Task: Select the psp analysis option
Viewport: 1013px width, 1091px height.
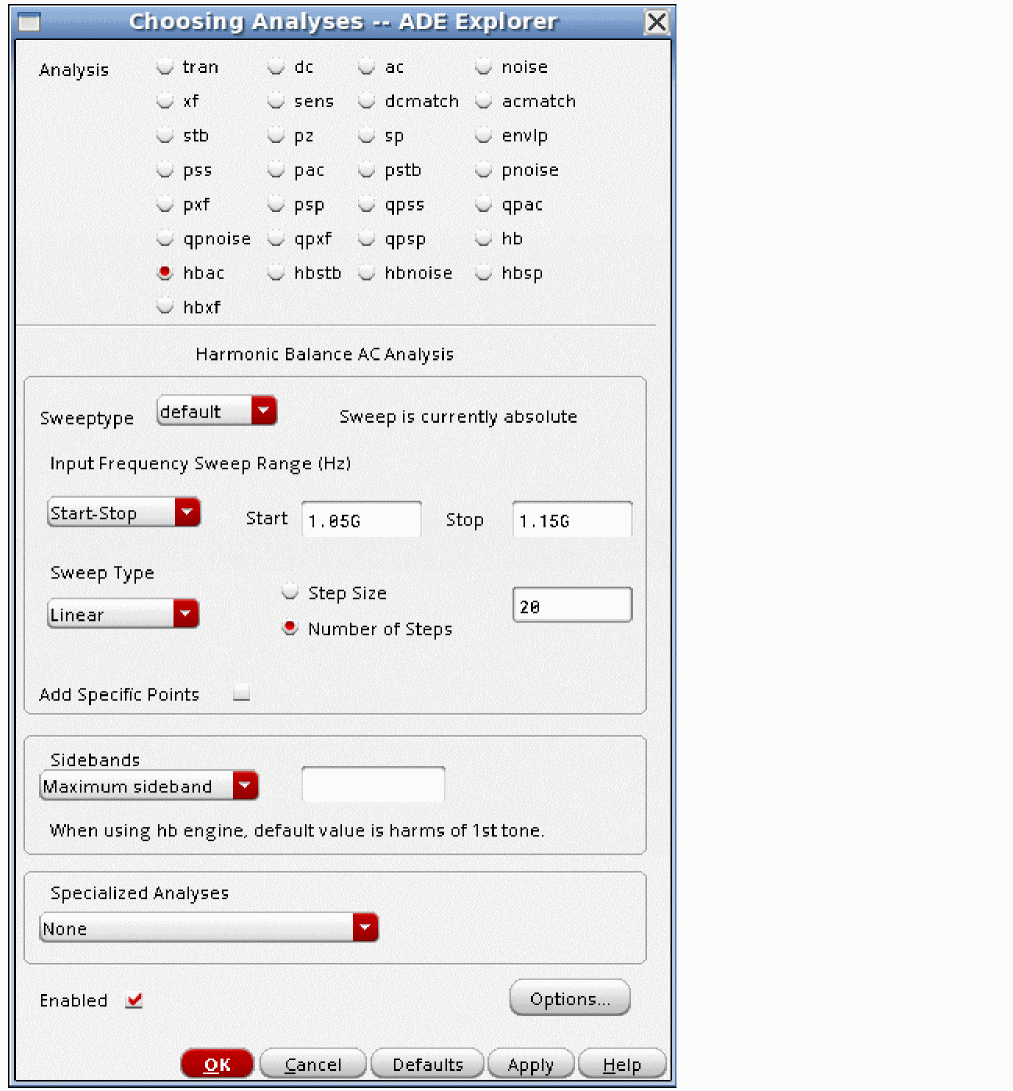Action: (x=276, y=205)
